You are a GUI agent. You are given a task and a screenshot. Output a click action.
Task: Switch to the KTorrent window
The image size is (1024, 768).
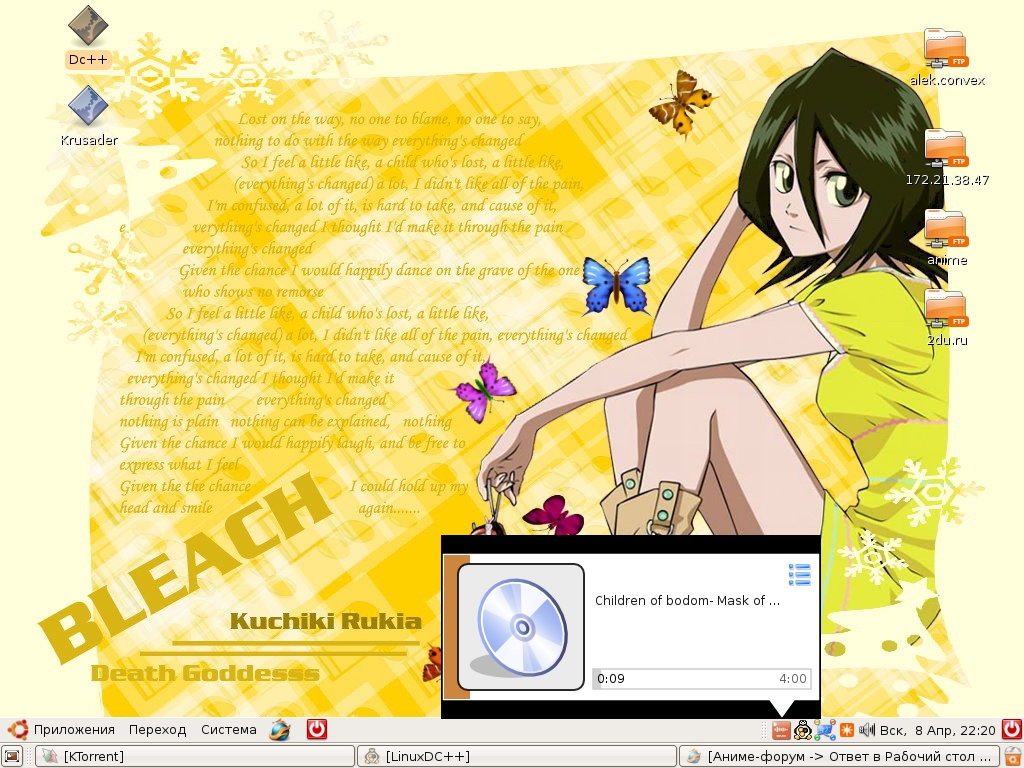coord(195,756)
